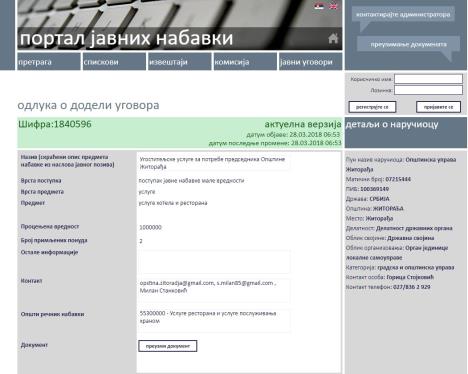Click the услуге хотела и ресторана value
This screenshot has width=468, height=374.
173,203
